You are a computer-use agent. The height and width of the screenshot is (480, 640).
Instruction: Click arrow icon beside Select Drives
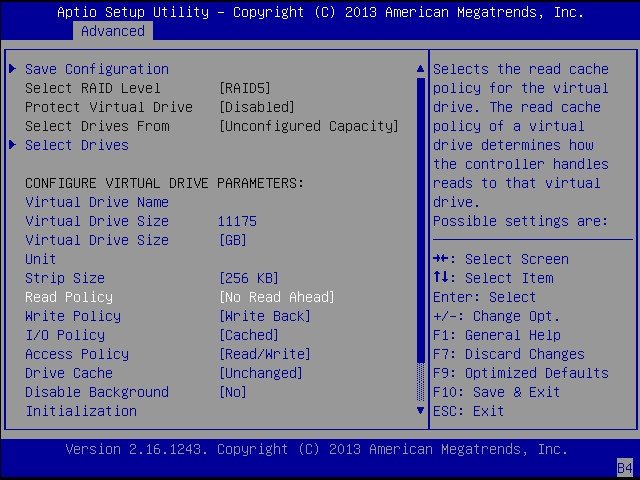[13, 144]
